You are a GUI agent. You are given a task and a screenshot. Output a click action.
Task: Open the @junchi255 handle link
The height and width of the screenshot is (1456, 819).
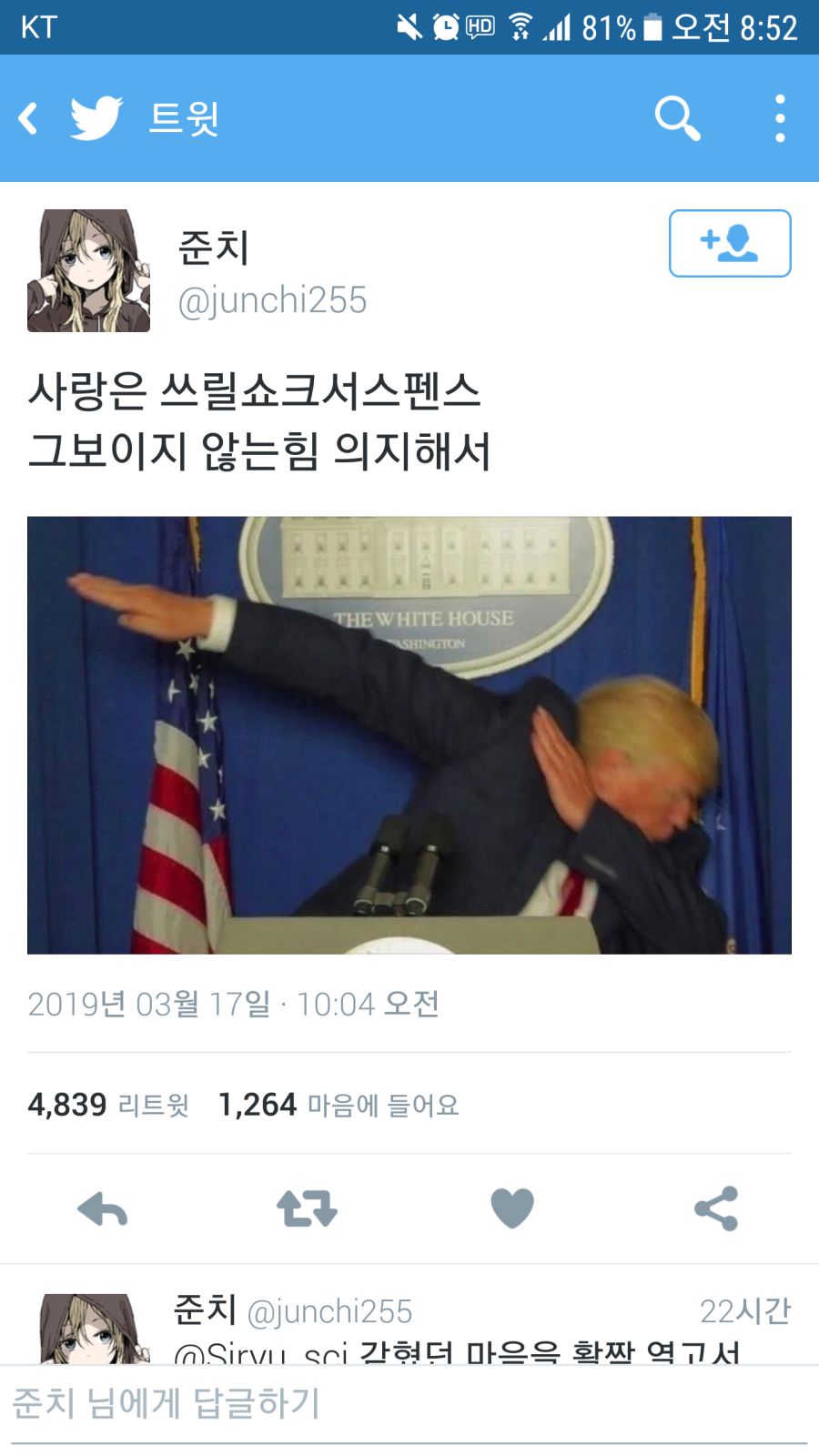pyautogui.click(x=272, y=300)
